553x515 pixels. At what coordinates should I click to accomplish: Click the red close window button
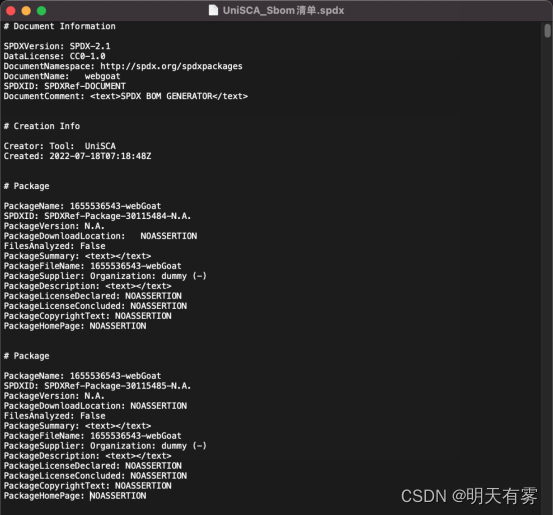[11, 11]
